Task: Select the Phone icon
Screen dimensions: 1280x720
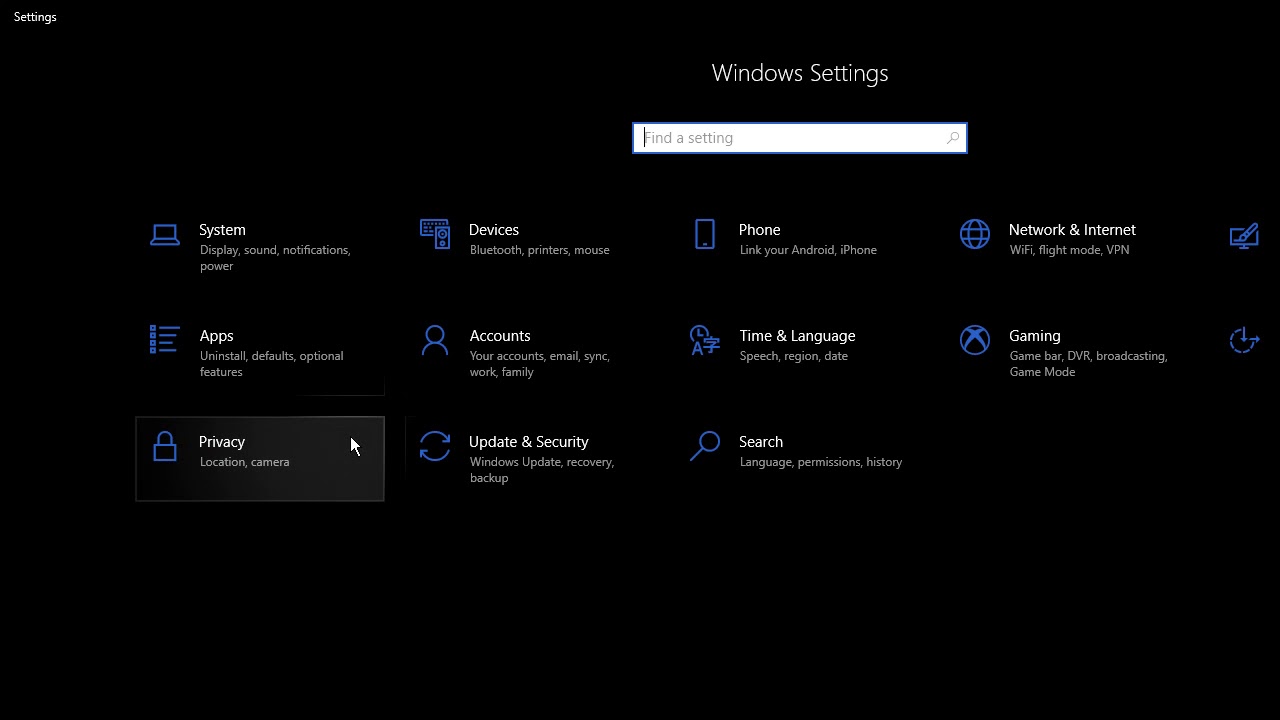Action: tap(705, 235)
